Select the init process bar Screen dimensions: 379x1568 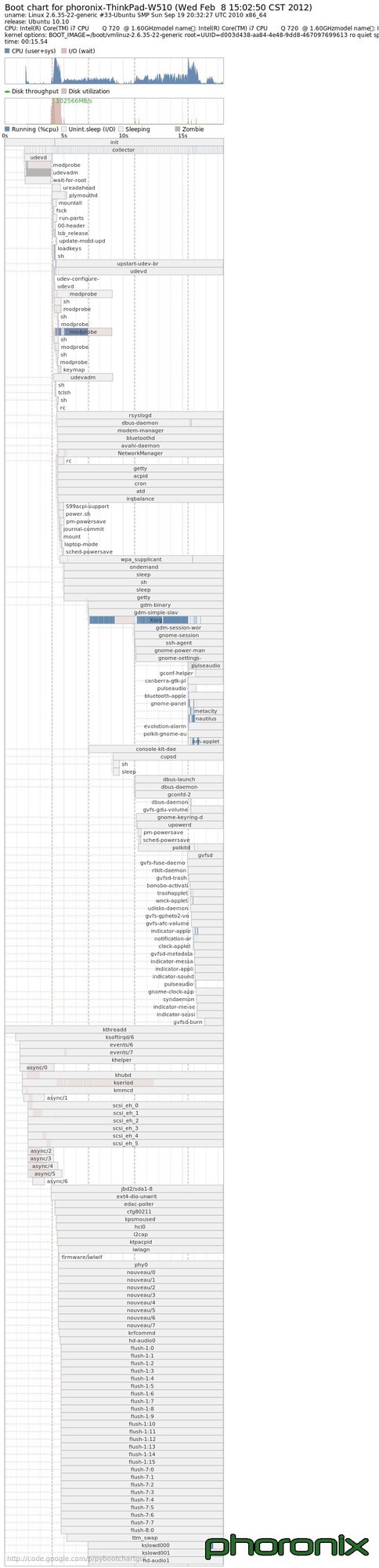[x=114, y=143]
